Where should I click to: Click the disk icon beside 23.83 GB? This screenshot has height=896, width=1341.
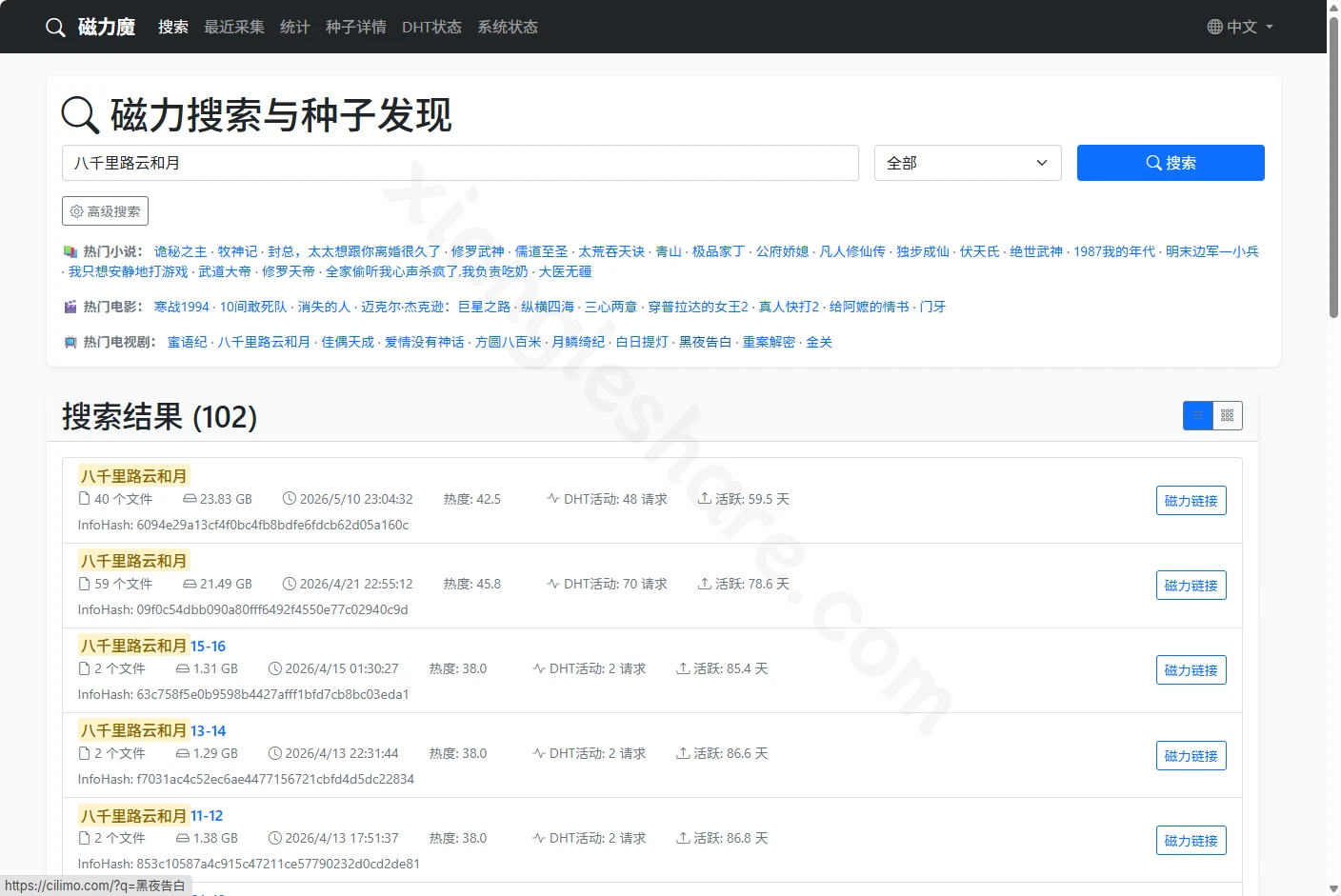click(x=190, y=499)
